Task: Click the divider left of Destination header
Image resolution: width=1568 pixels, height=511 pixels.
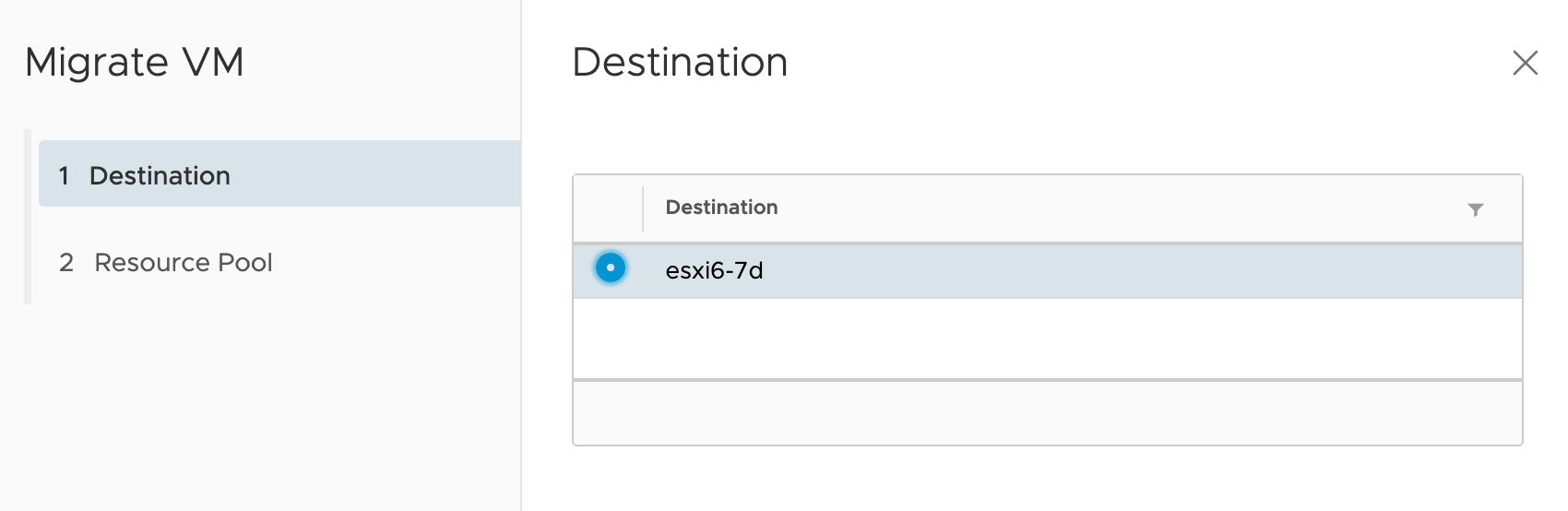Action: click(x=643, y=208)
